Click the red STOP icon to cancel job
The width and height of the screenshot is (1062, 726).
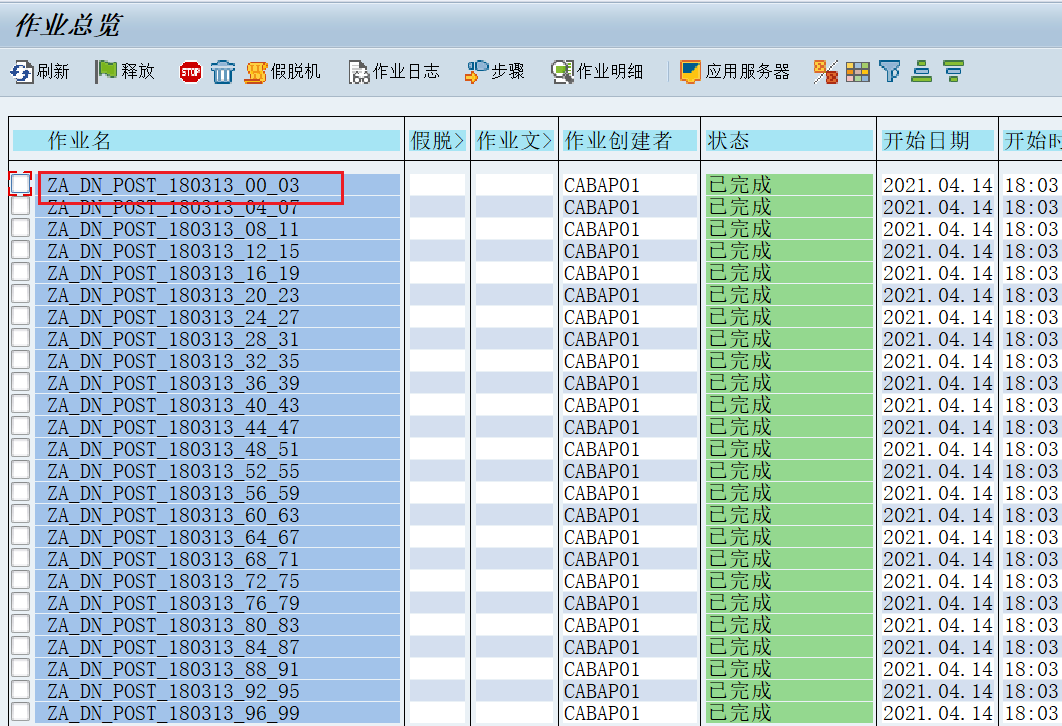click(x=190, y=71)
